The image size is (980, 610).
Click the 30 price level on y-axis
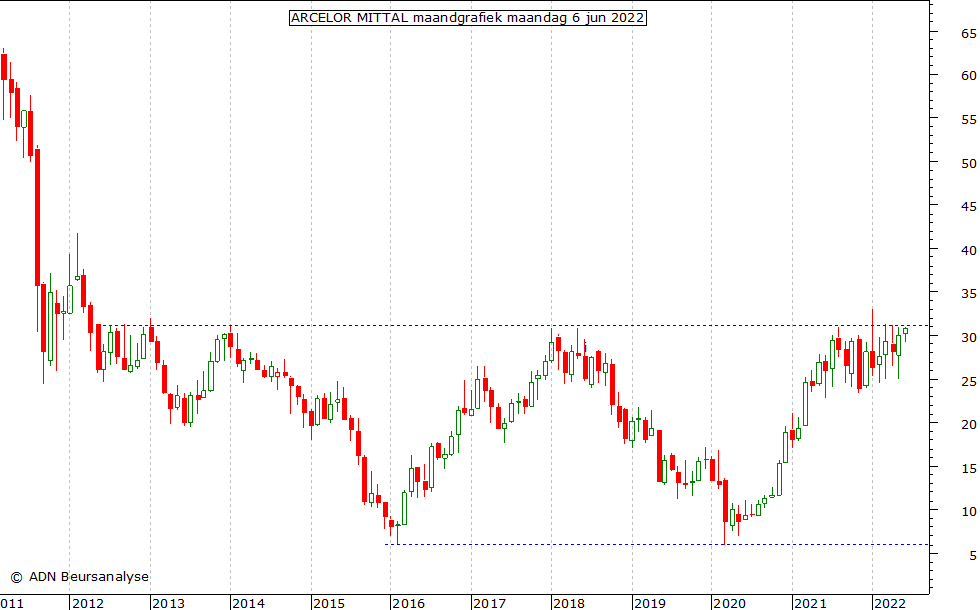click(x=969, y=338)
